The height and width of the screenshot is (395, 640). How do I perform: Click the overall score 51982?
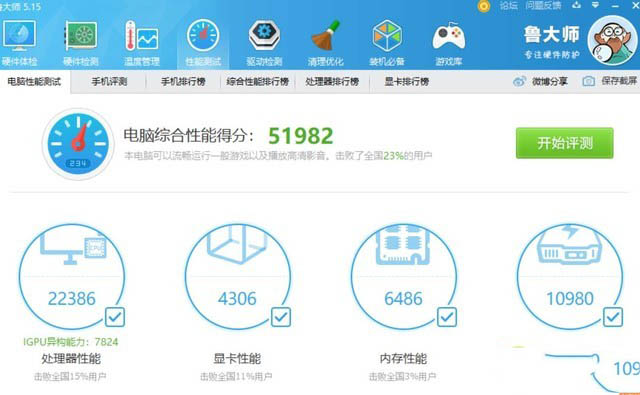(x=301, y=136)
